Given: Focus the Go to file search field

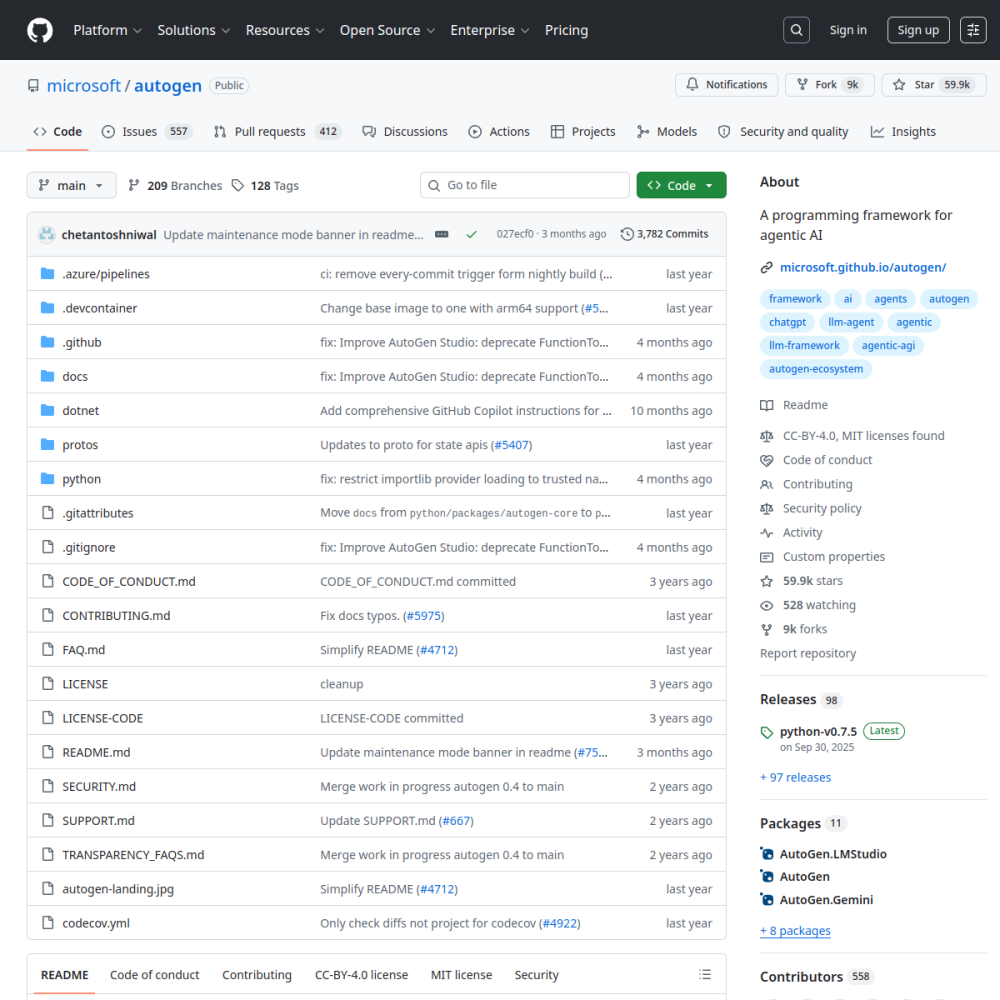Looking at the screenshot, I should point(524,185).
